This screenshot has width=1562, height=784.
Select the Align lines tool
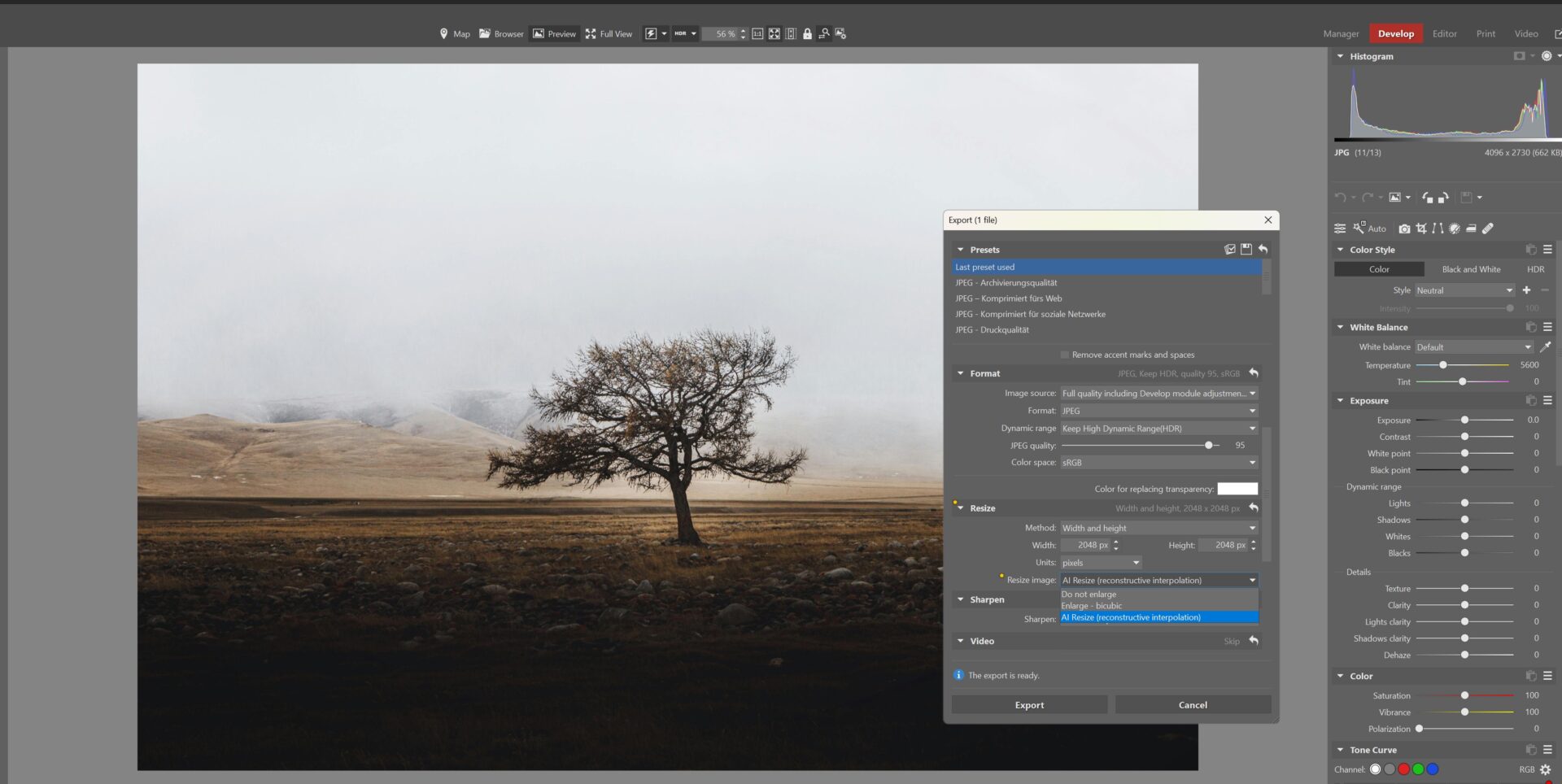click(x=1438, y=229)
